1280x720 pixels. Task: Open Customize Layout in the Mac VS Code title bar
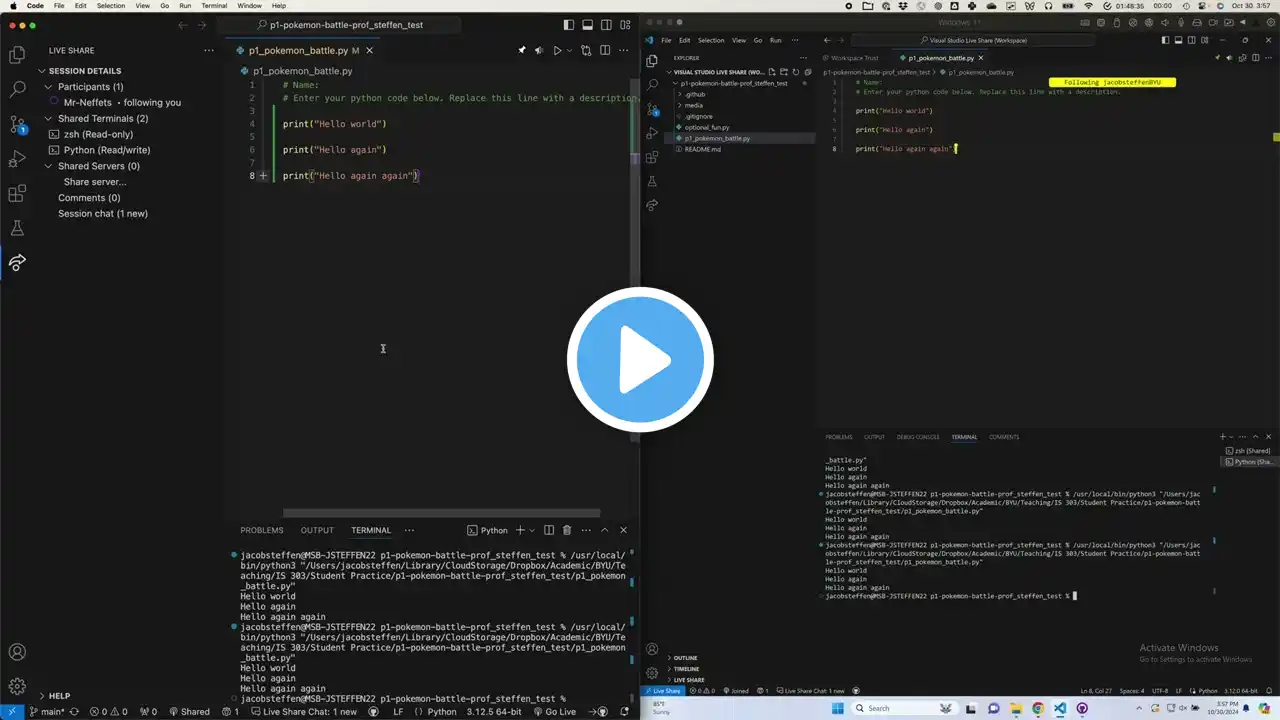coord(625,25)
